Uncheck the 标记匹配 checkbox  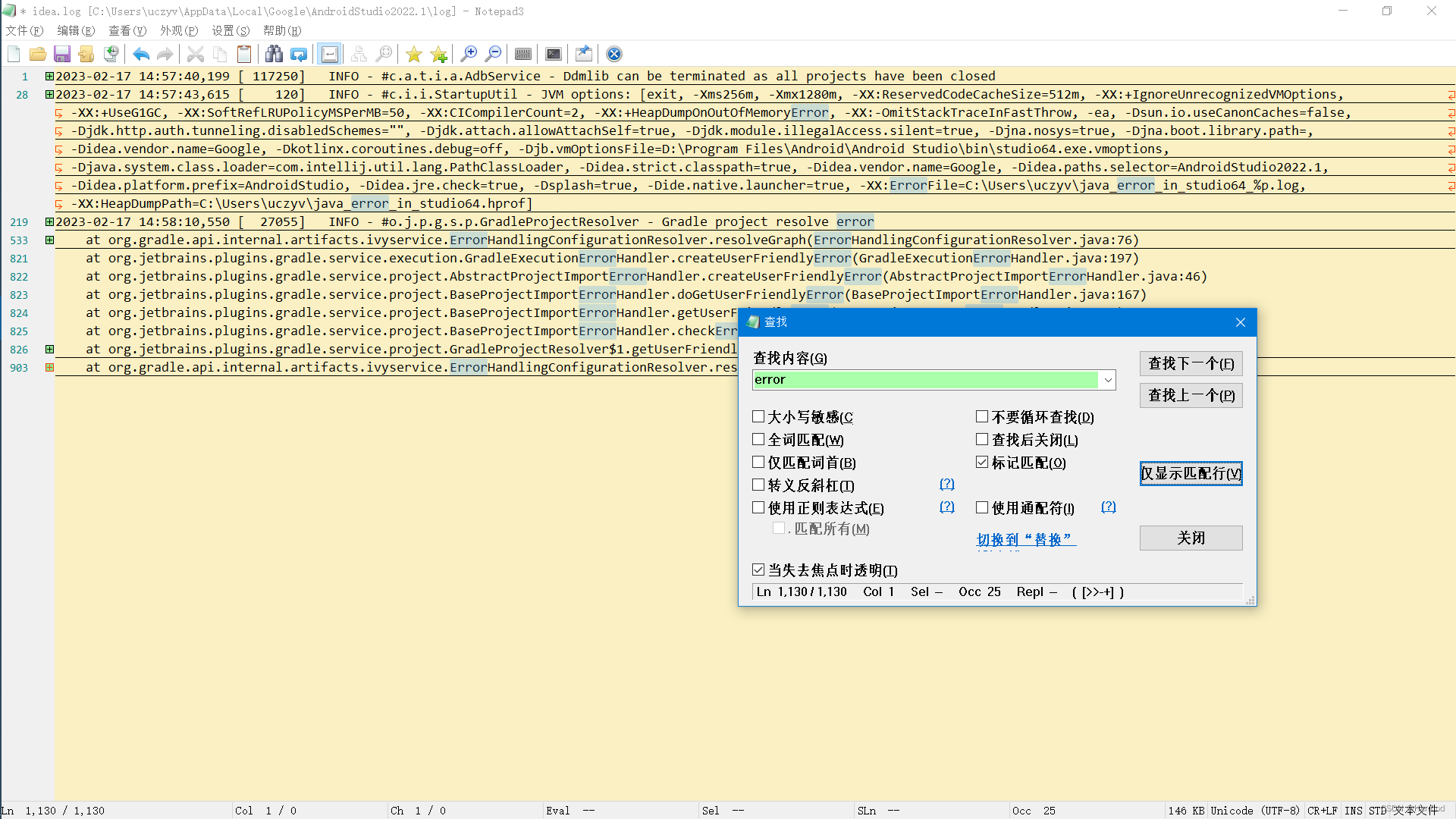tap(982, 462)
